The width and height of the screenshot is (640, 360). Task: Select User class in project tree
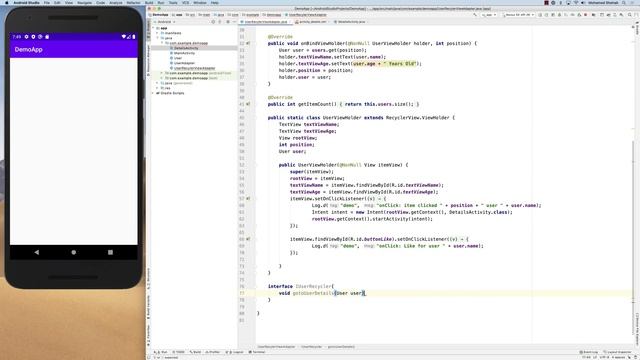click(178, 58)
